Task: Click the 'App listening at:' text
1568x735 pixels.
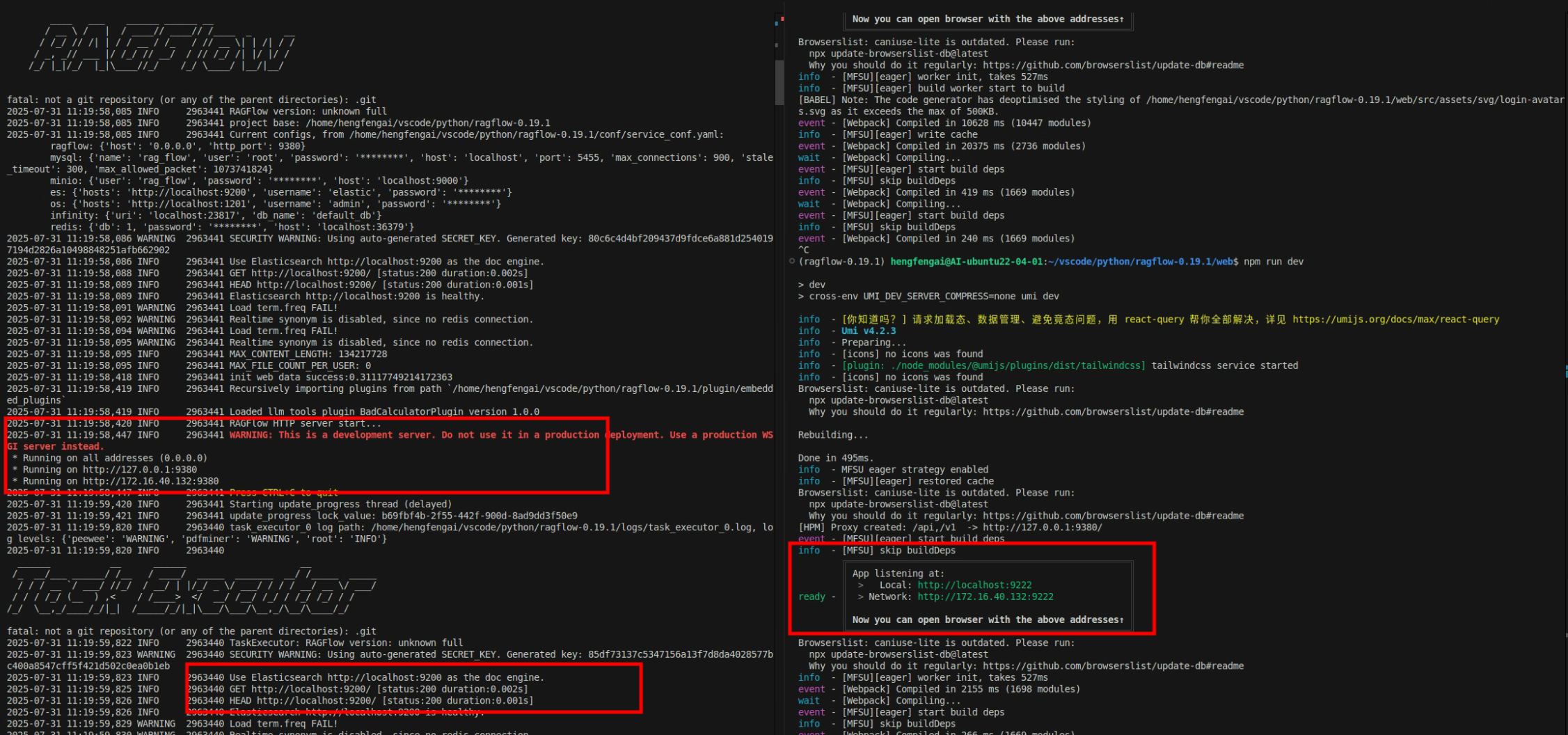Action: pos(898,574)
